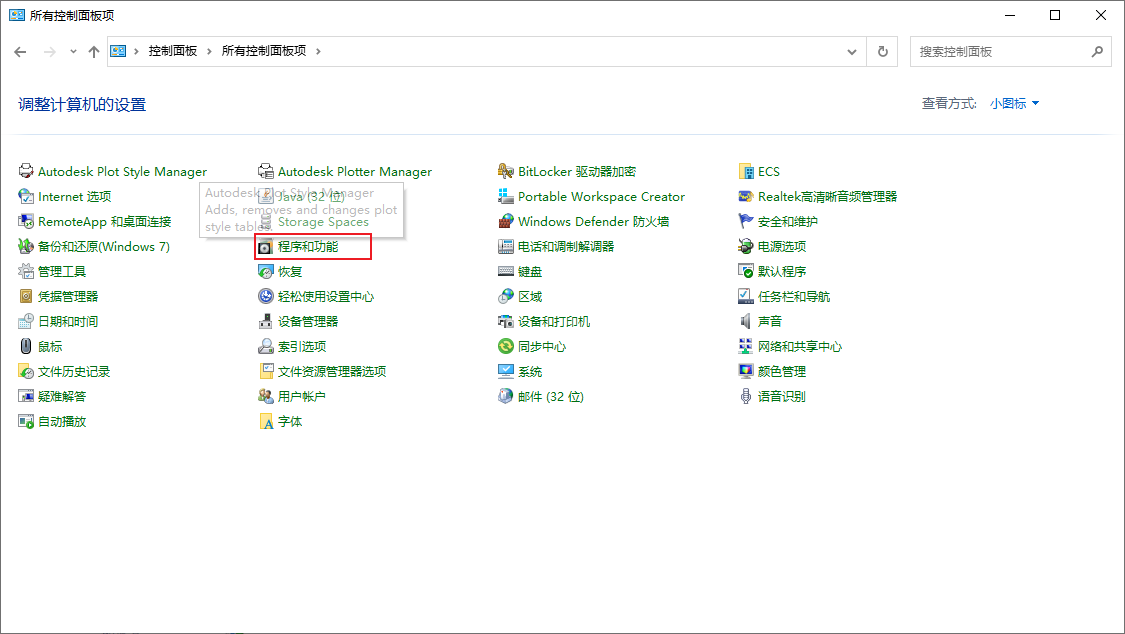Open 用户帐户 link
The image size is (1125, 634).
pos(301,397)
